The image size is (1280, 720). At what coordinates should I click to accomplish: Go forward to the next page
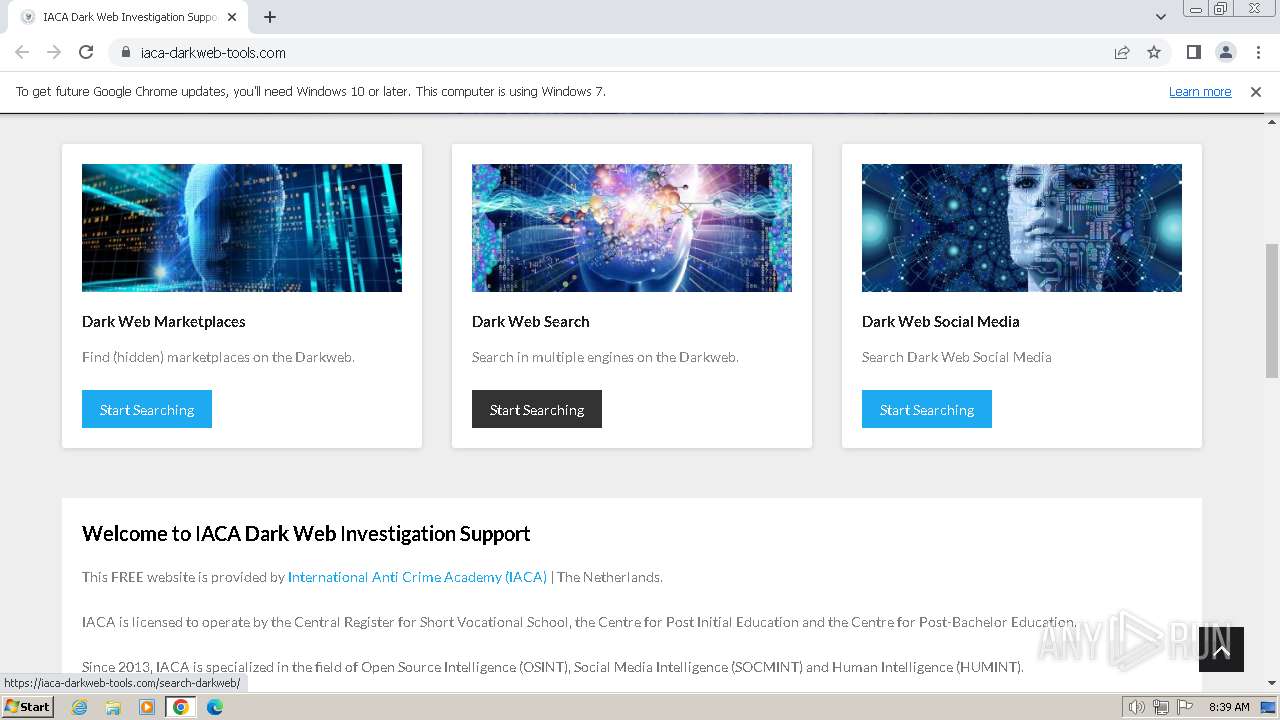coord(54,52)
